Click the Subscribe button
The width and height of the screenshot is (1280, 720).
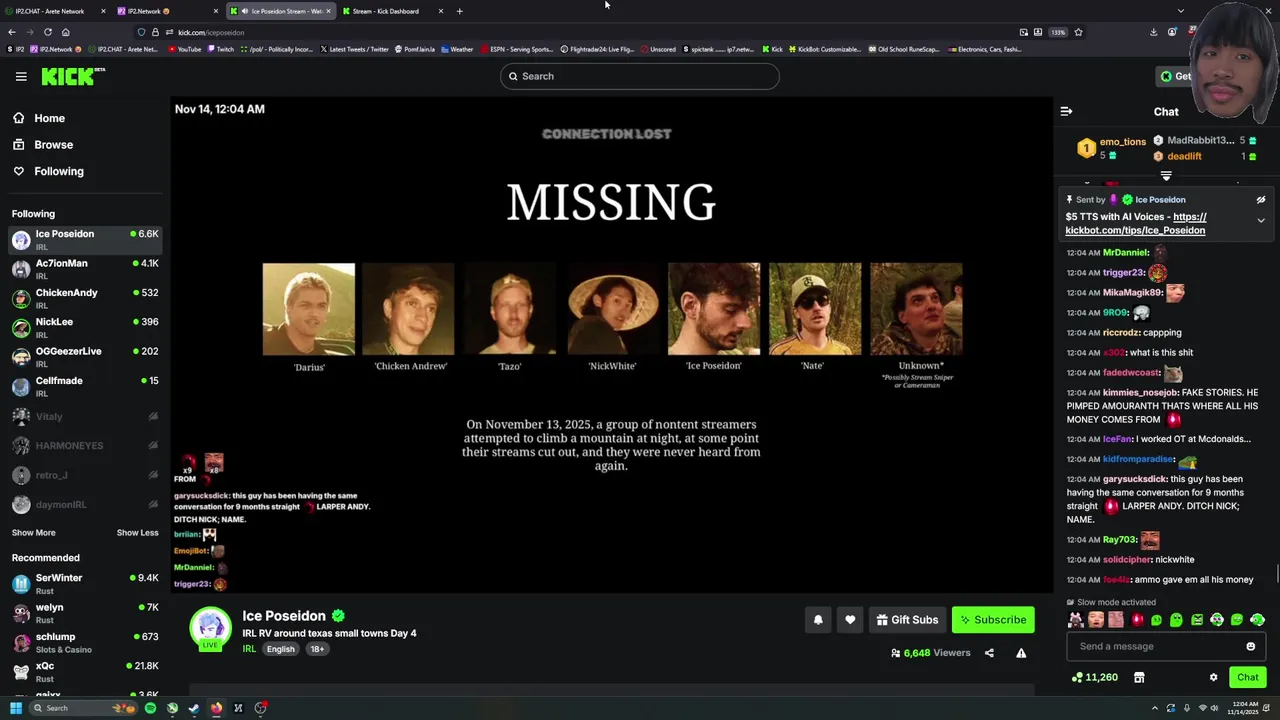(x=993, y=620)
